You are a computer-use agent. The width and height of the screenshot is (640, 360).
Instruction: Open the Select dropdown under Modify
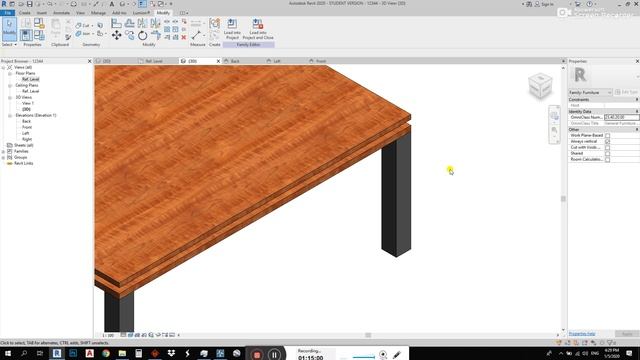pos(9,44)
